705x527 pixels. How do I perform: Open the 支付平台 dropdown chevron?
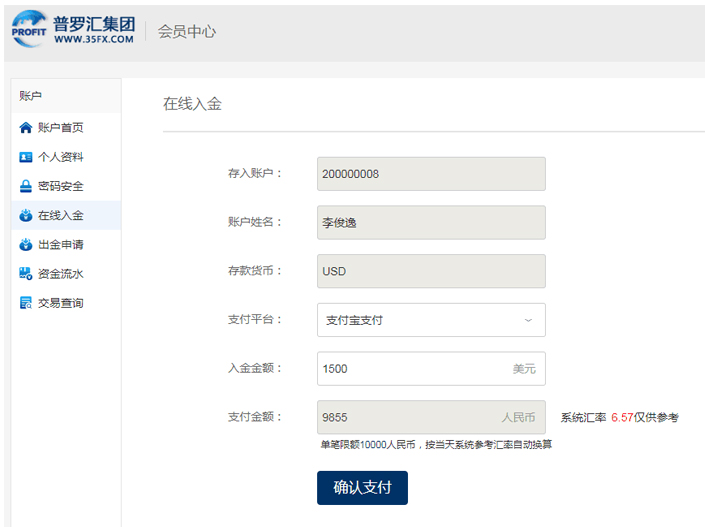tap(528, 320)
